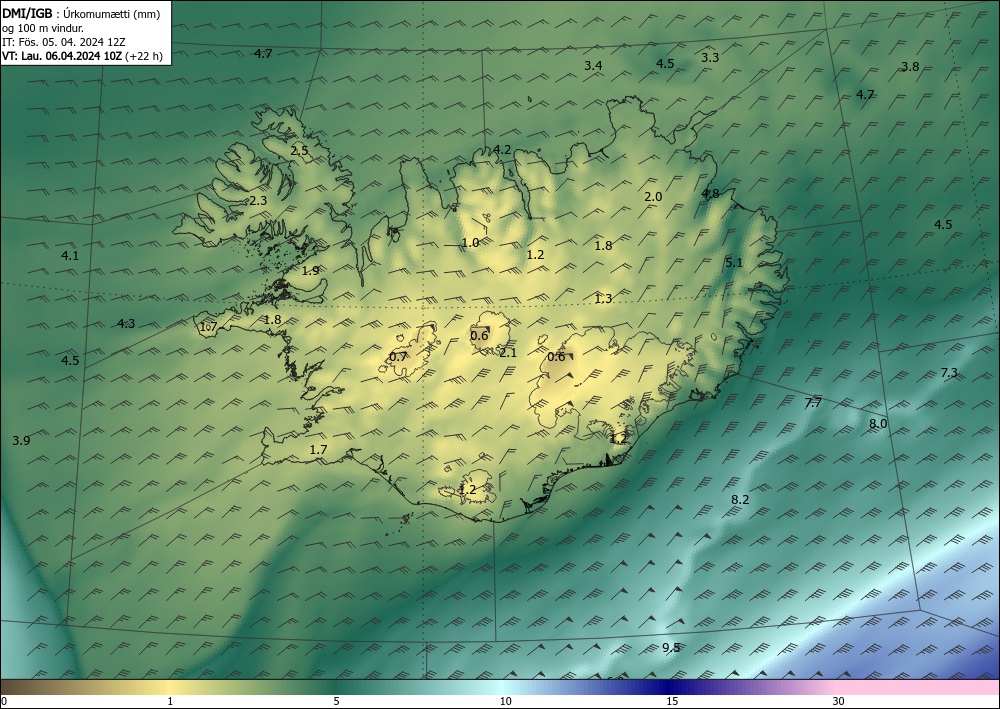
Task: Click the 4.1 value over the western sea
Action: point(70,256)
